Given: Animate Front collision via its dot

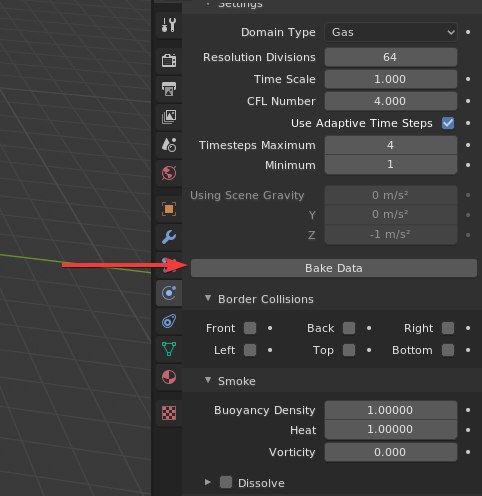Looking at the screenshot, I should (x=270, y=328).
